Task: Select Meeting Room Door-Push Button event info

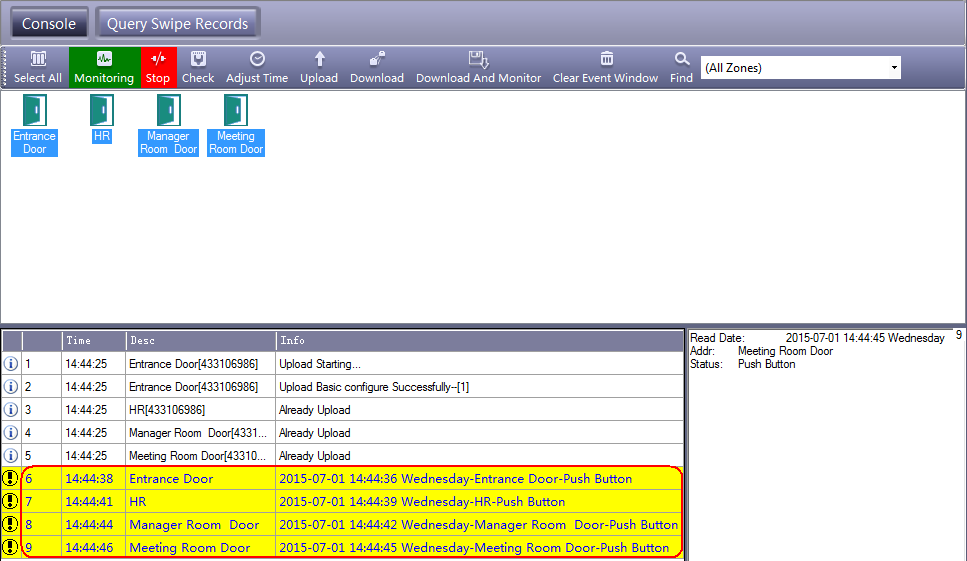Action: [479, 547]
